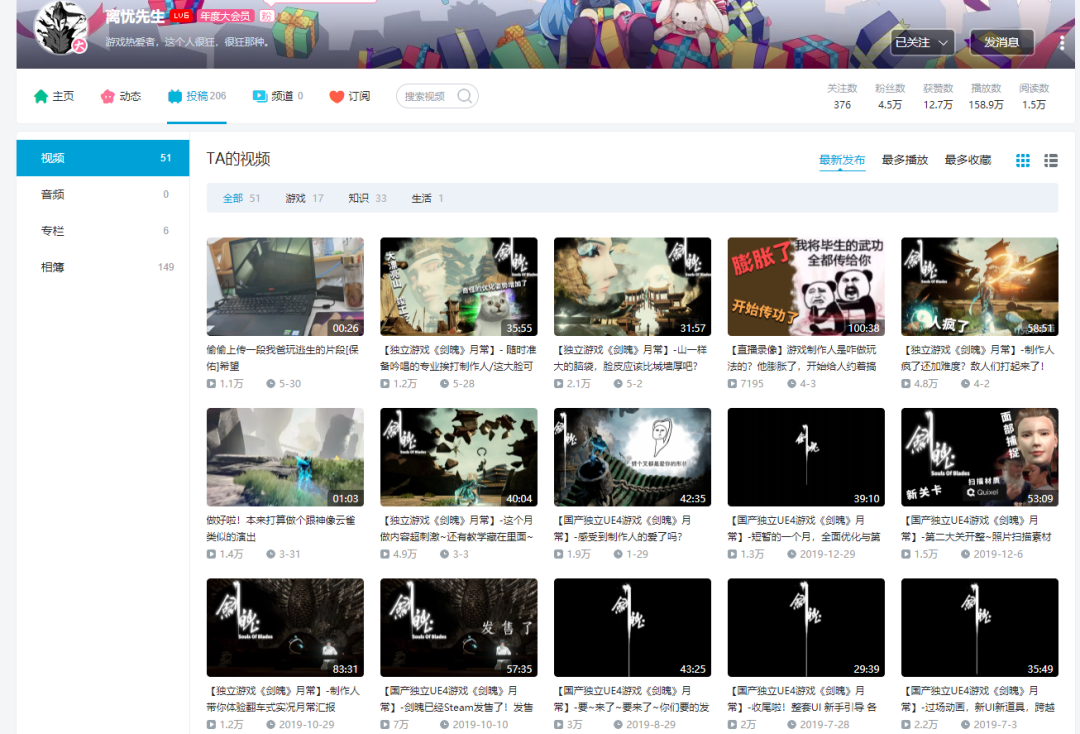Screen dimensions: 1080x734
Task: Open video title 偷偷上传一段我爸玩逃生的片段
Action: [283, 358]
